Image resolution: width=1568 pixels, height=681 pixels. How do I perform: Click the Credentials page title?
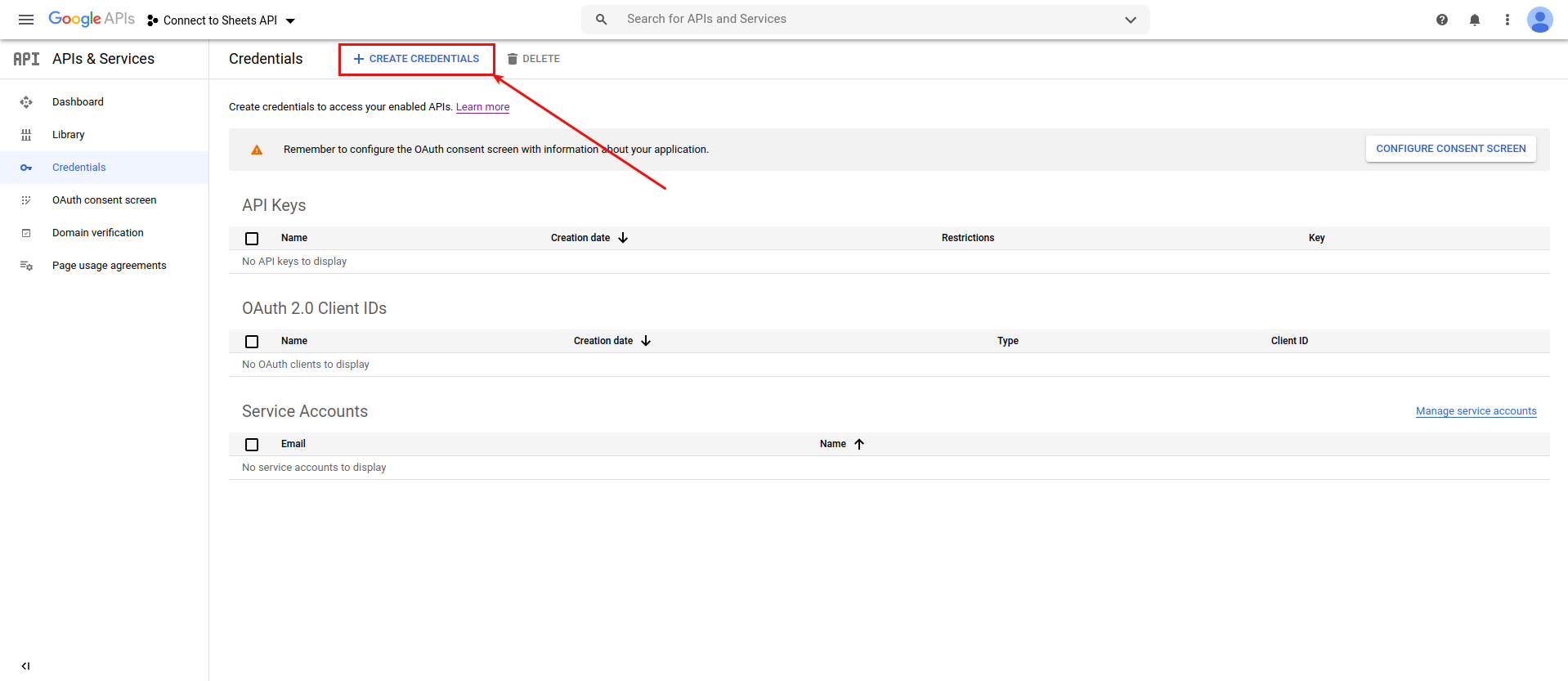click(x=266, y=59)
